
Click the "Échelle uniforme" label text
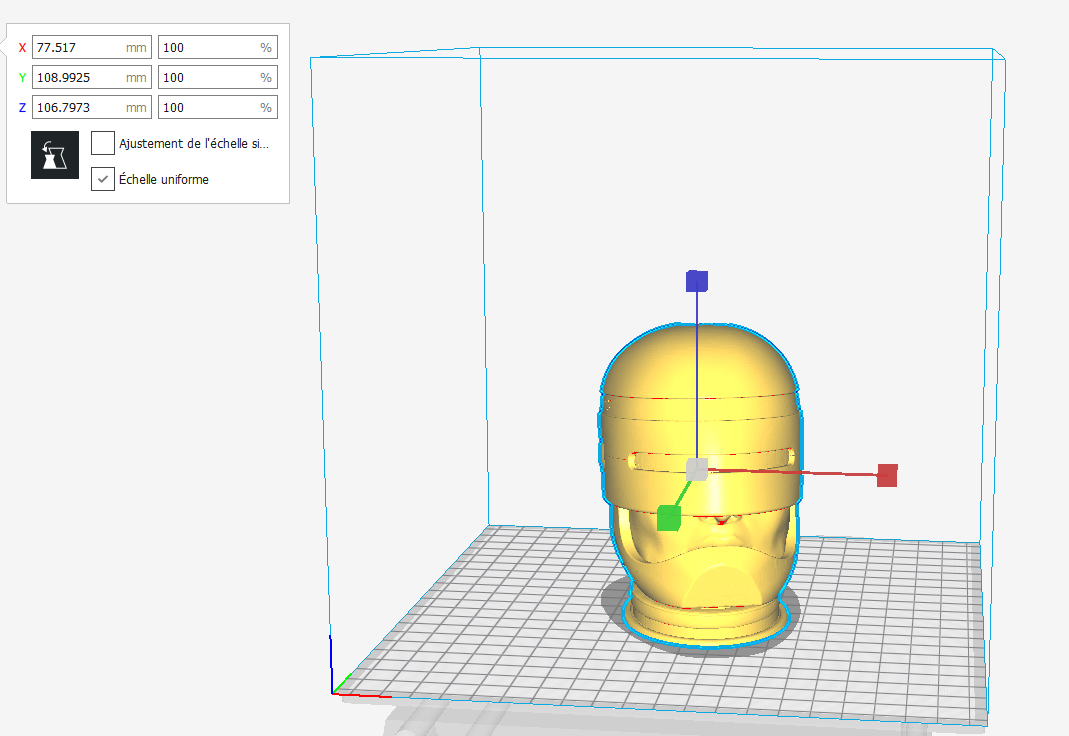[x=164, y=179]
